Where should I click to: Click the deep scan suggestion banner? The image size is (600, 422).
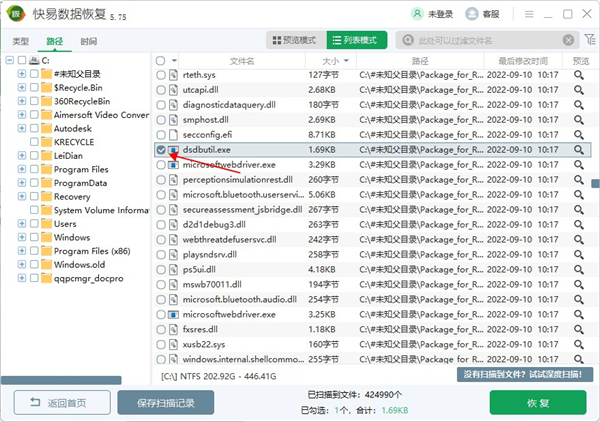coord(525,374)
